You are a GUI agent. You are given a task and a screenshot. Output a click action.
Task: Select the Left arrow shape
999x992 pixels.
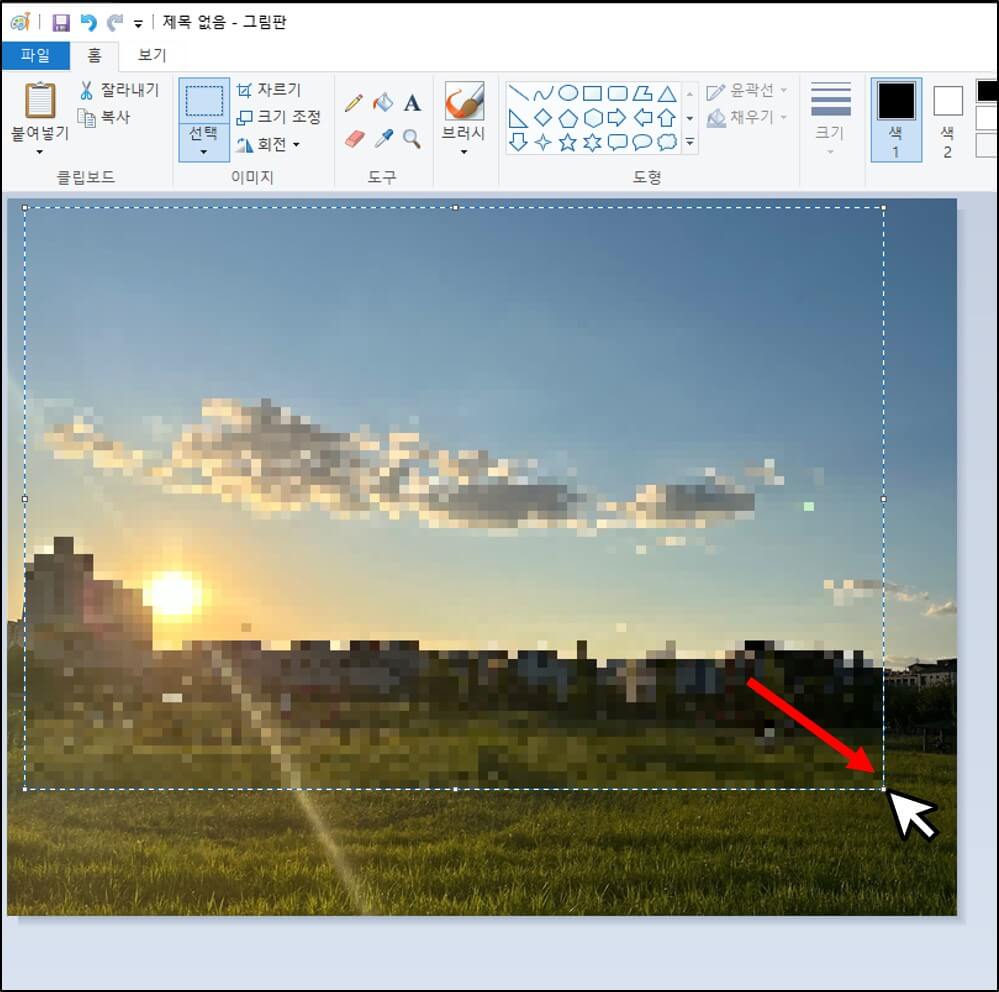642,119
